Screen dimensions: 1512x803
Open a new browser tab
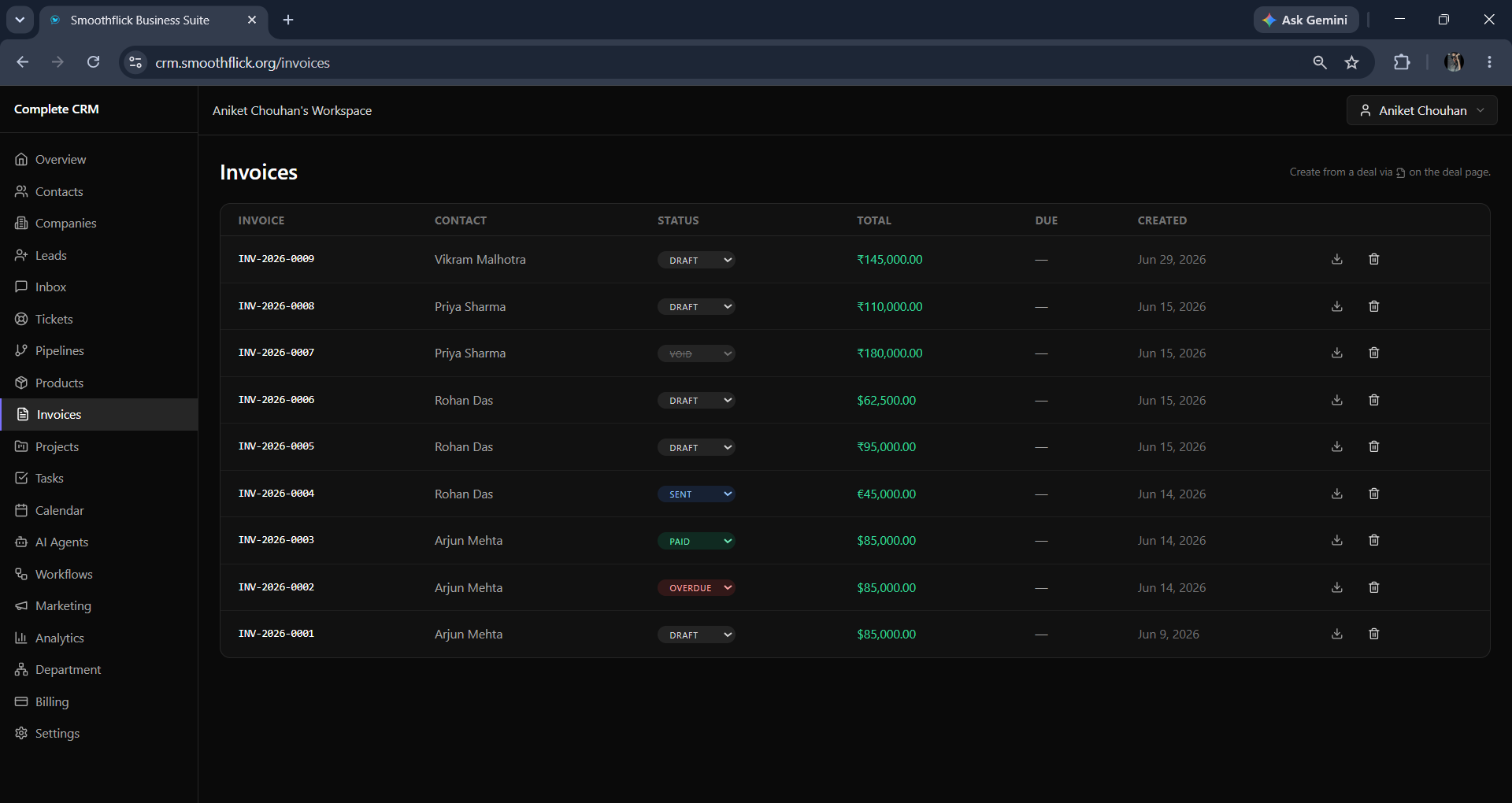(288, 20)
